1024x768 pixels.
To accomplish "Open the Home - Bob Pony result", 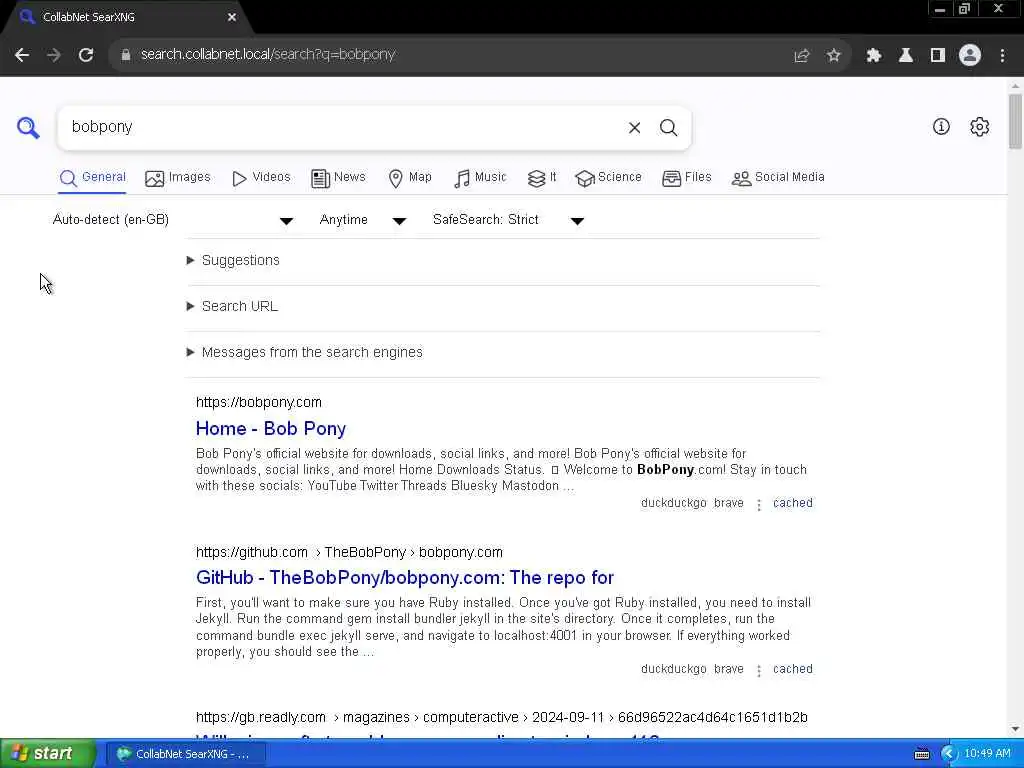I will [x=271, y=429].
